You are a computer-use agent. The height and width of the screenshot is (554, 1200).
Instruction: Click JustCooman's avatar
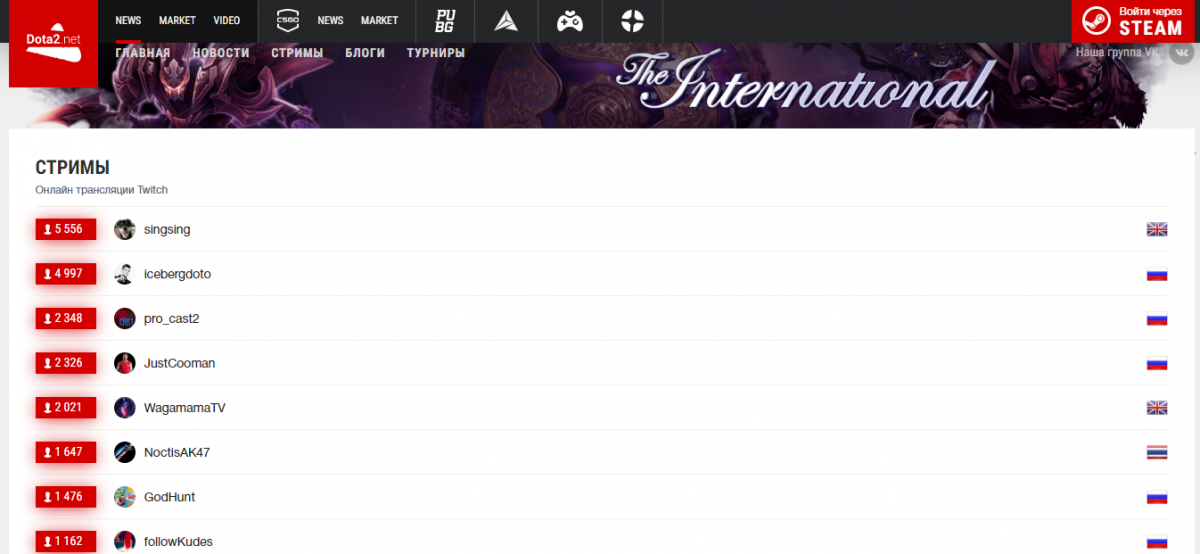(x=124, y=363)
